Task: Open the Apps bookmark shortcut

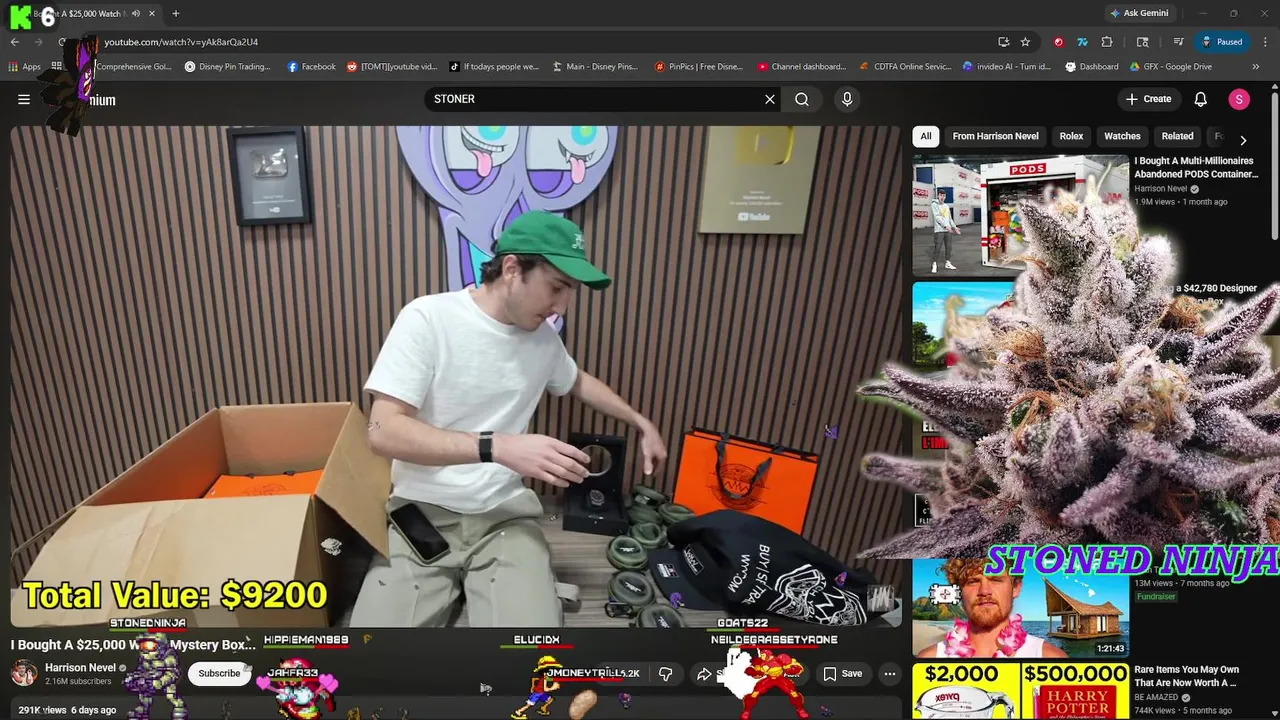Action: pyautogui.click(x=25, y=67)
